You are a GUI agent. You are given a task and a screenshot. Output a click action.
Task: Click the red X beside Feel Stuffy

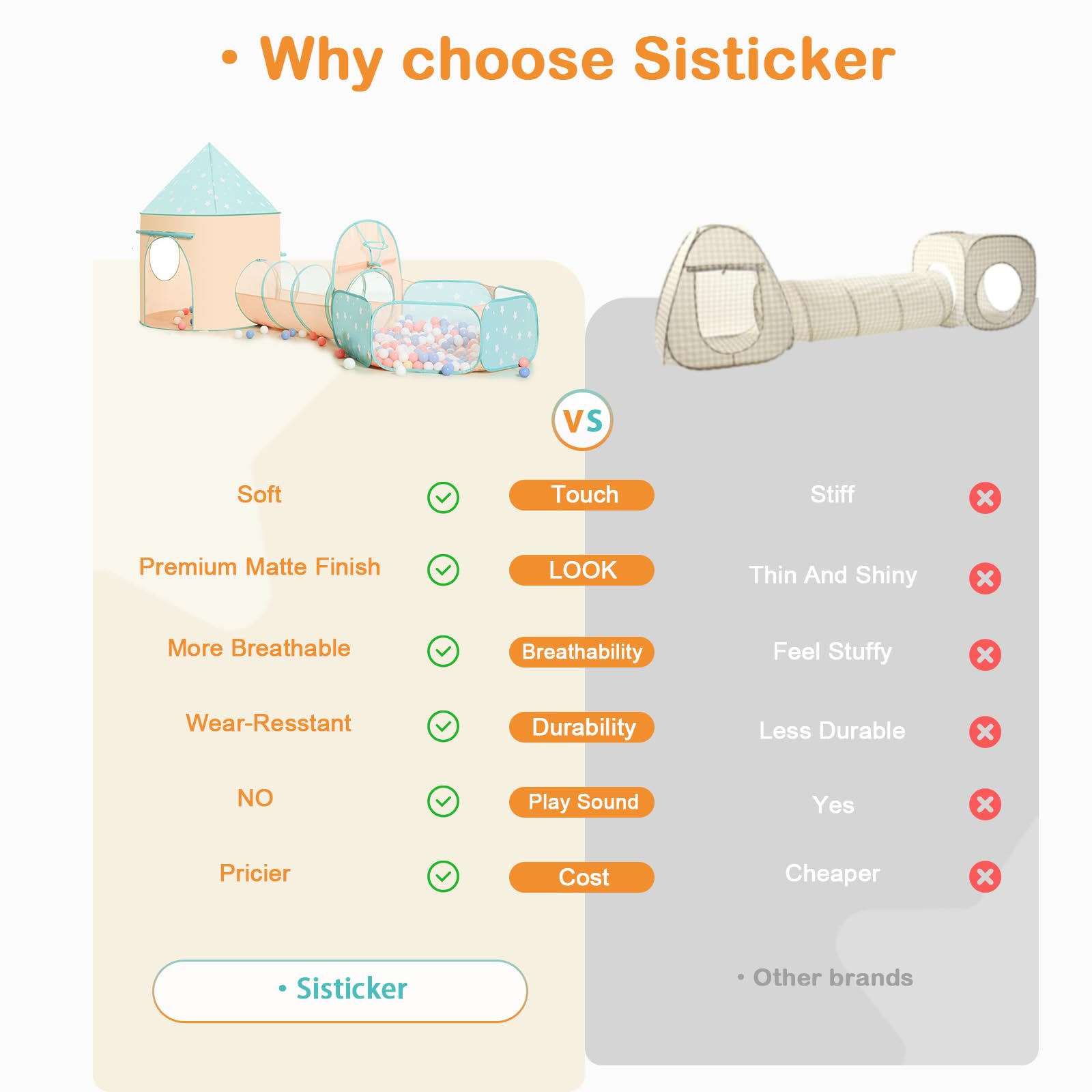pyautogui.click(x=985, y=655)
